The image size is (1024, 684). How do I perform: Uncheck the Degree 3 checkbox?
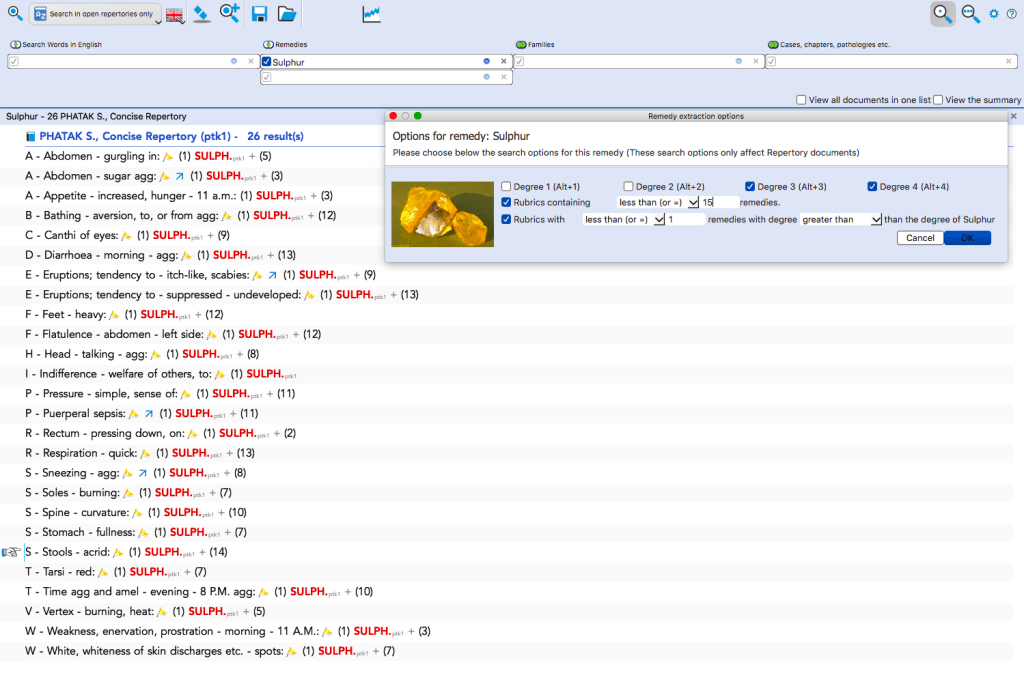(x=750, y=186)
